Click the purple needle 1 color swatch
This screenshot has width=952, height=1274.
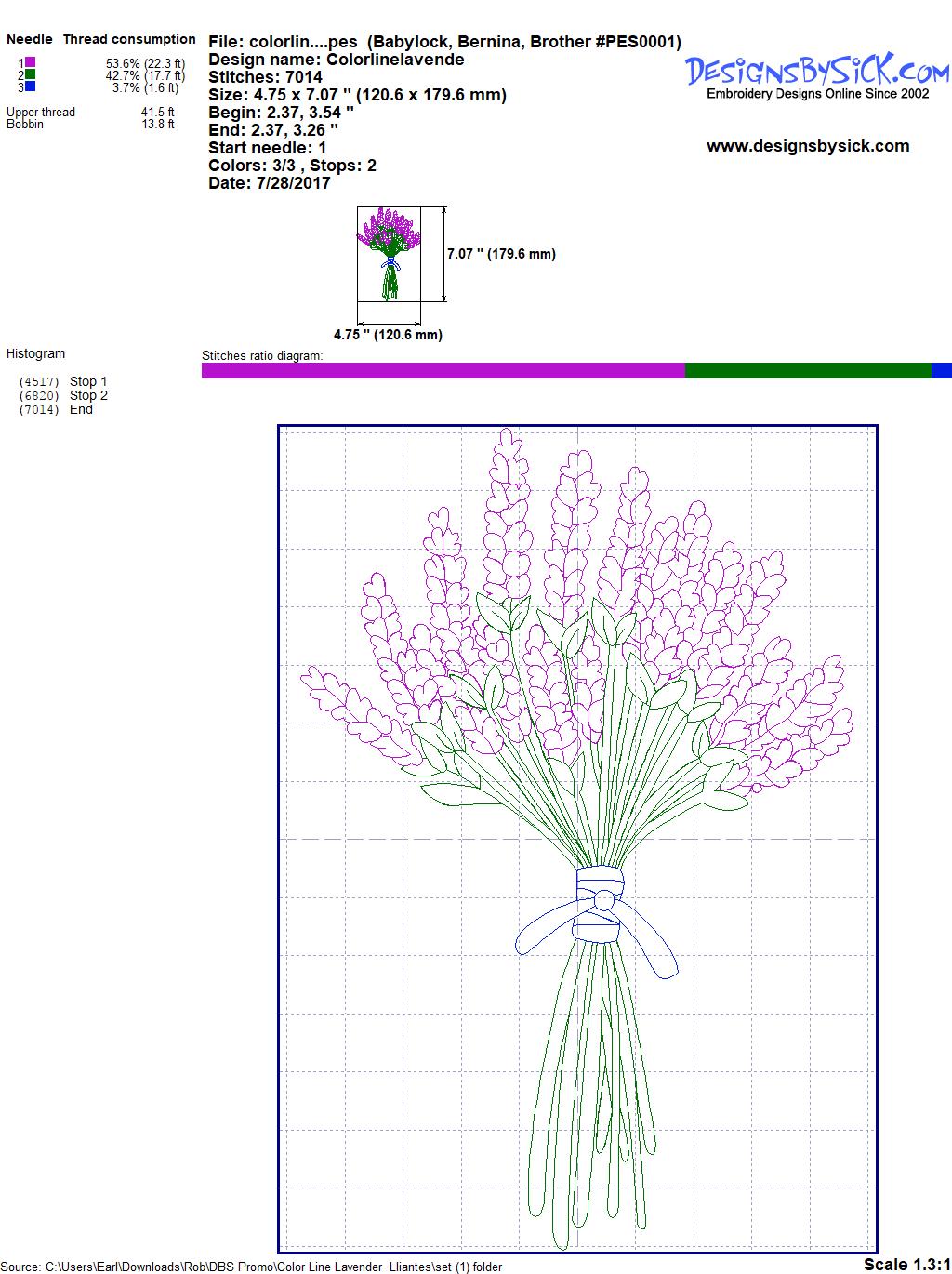(x=31, y=62)
